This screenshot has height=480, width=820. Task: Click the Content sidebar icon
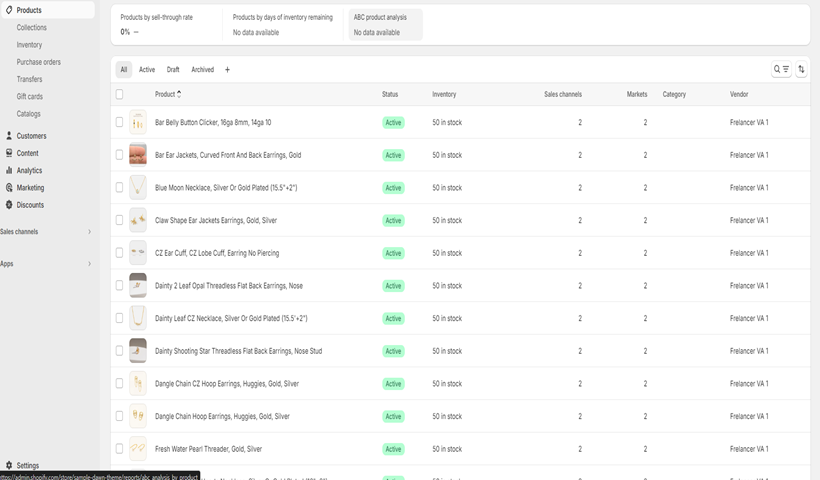point(9,153)
